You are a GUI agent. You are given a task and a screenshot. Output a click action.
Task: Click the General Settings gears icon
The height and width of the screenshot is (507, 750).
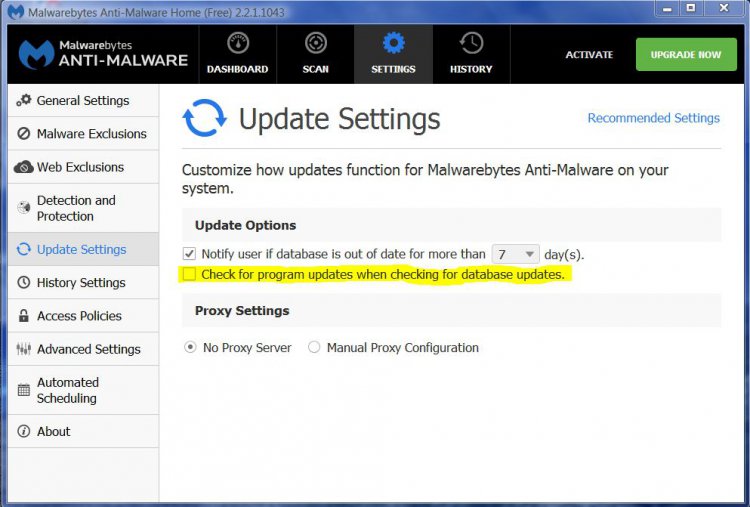[24, 100]
